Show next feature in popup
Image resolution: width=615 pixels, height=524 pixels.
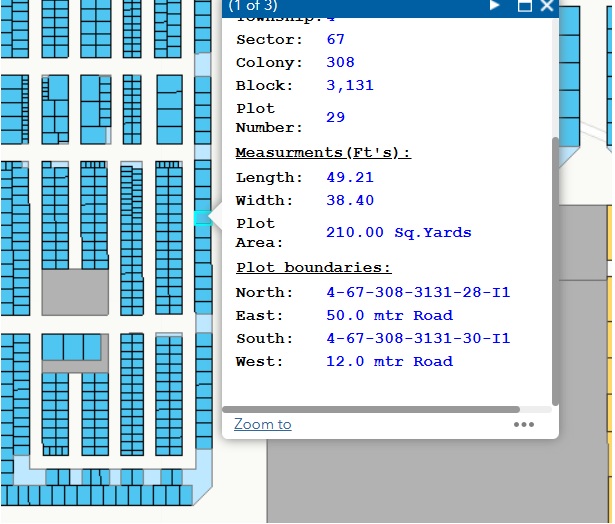click(x=494, y=6)
